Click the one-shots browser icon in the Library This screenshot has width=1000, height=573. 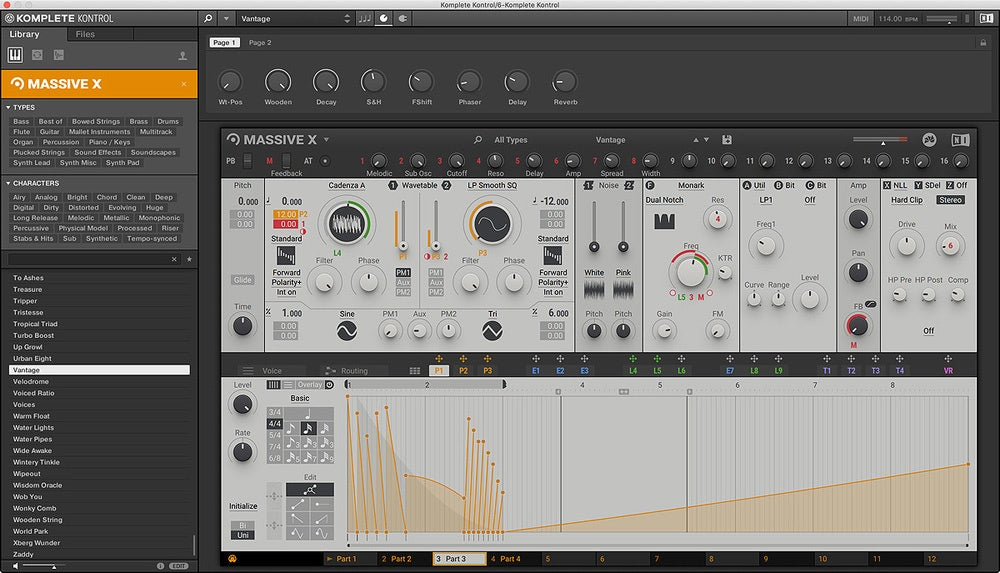tap(59, 56)
